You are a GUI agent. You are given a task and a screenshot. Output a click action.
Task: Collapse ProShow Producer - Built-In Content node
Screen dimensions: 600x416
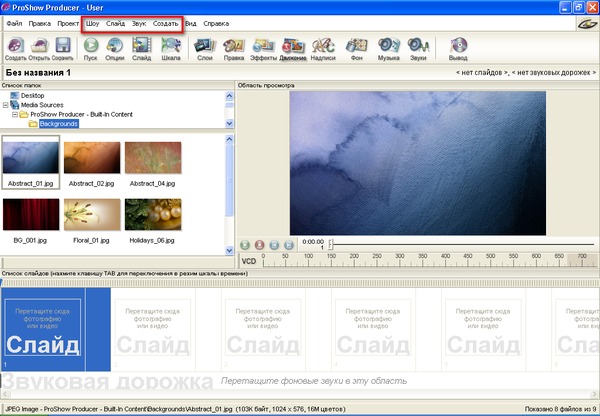pyautogui.click(x=15, y=114)
